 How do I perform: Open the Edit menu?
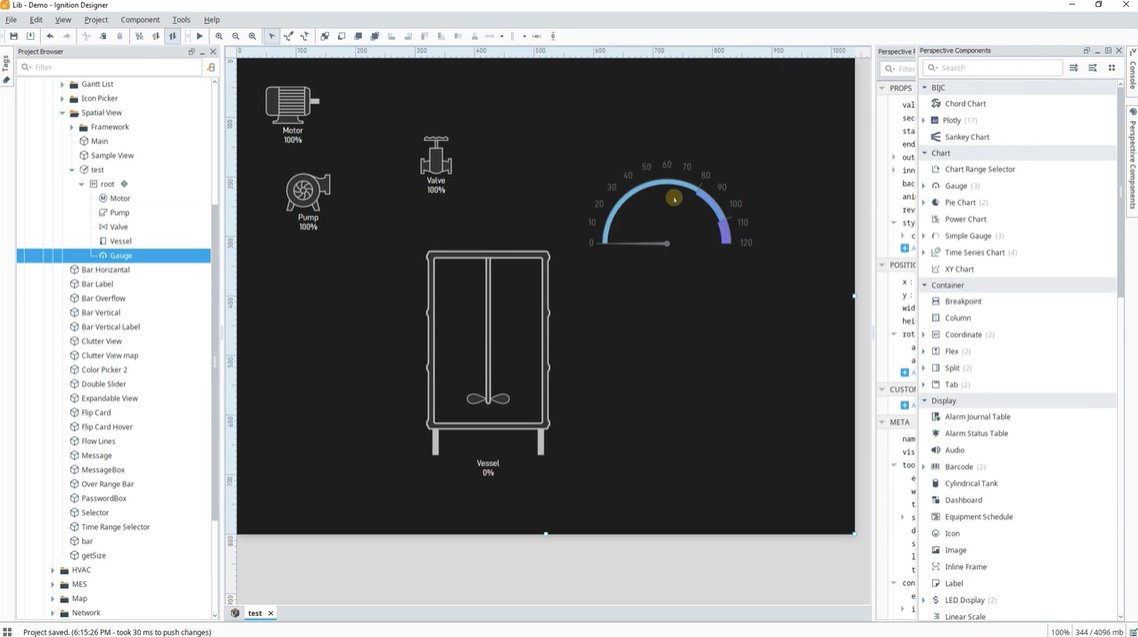(x=36, y=20)
